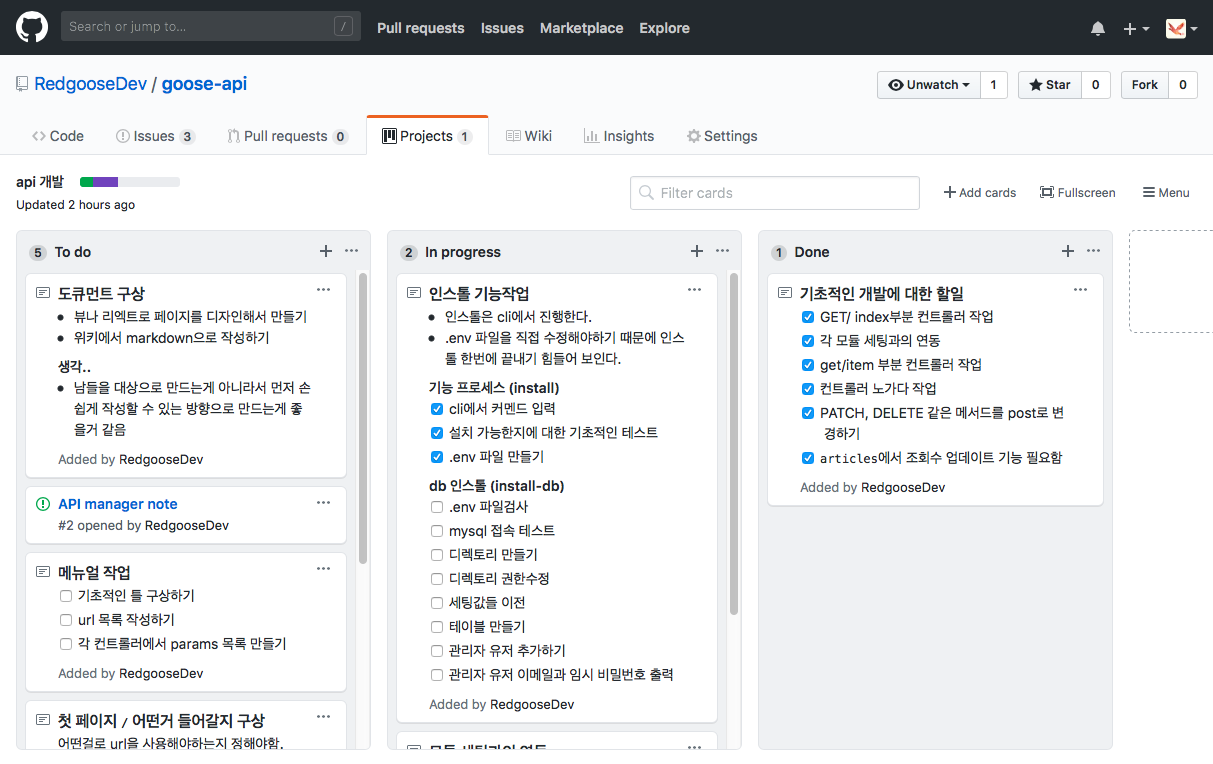Image resolution: width=1213 pixels, height=764 pixels.
Task: Uncheck the .env 파일 만들기 checkbox
Action: coord(437,457)
